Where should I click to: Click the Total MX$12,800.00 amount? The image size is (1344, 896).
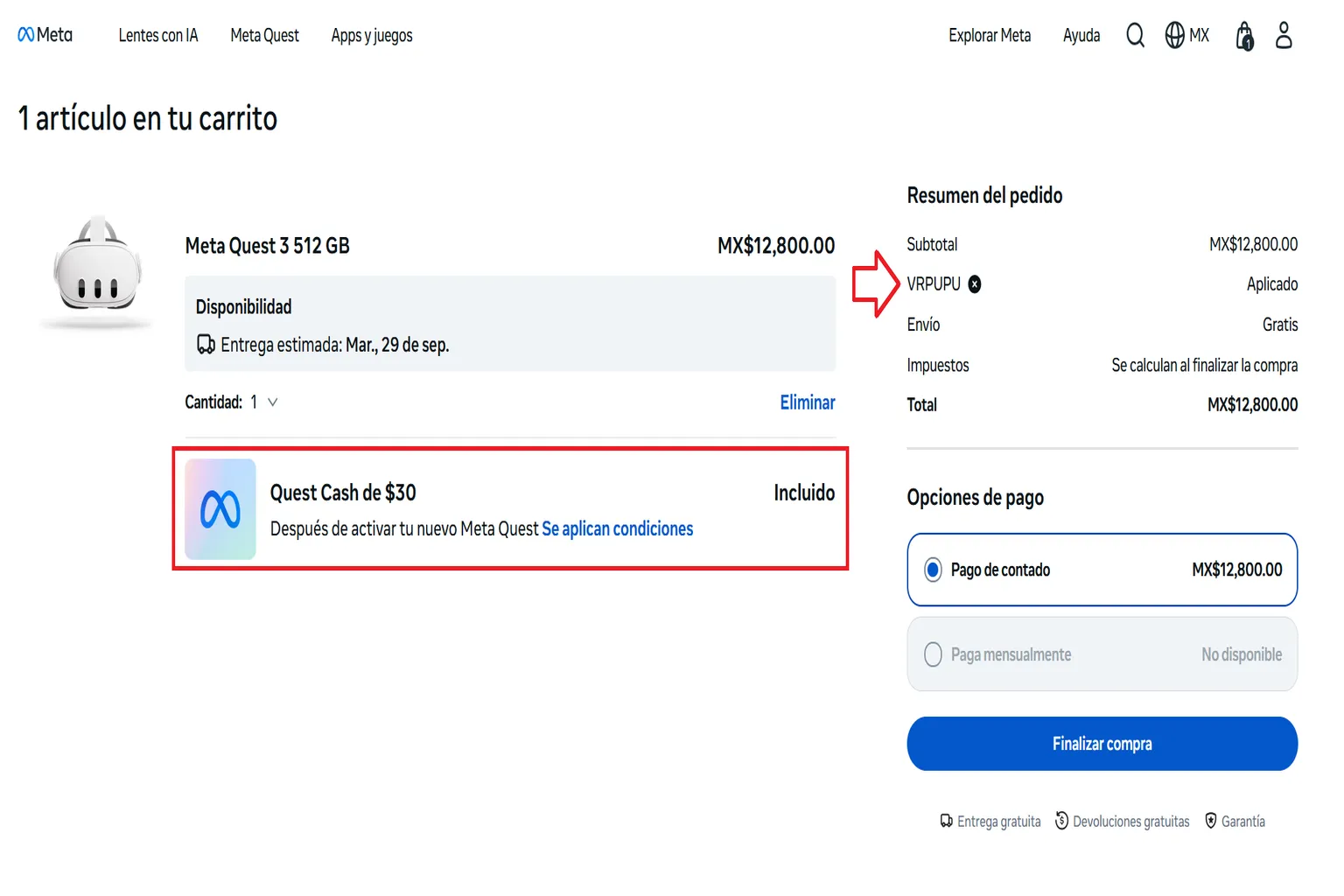coord(1252,405)
